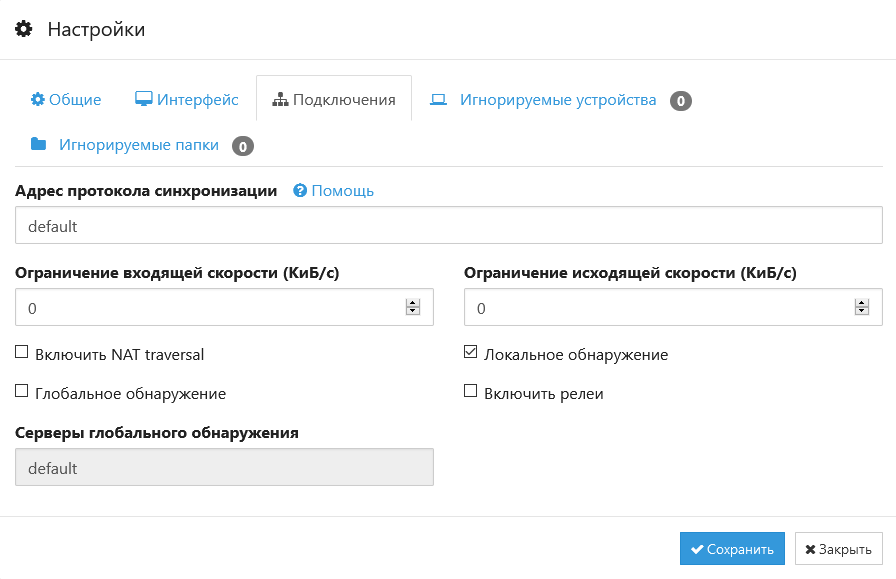Close dialog with Закрыть button
Screen dimensions: 896x579
(838, 549)
